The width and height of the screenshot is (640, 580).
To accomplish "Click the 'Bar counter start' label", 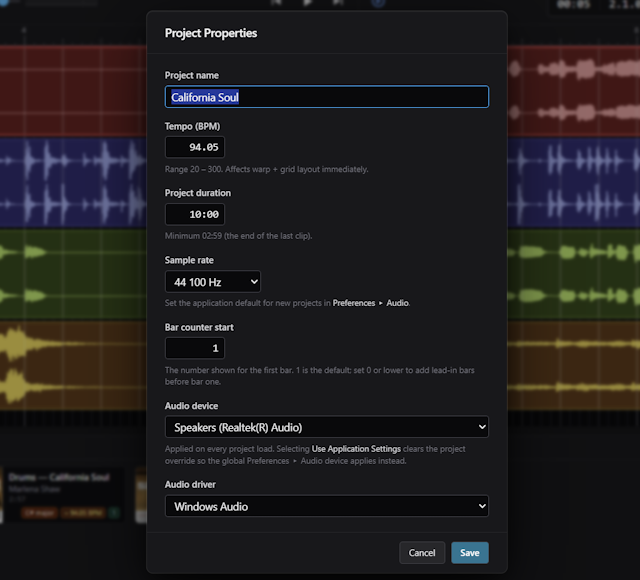I will (199, 327).
